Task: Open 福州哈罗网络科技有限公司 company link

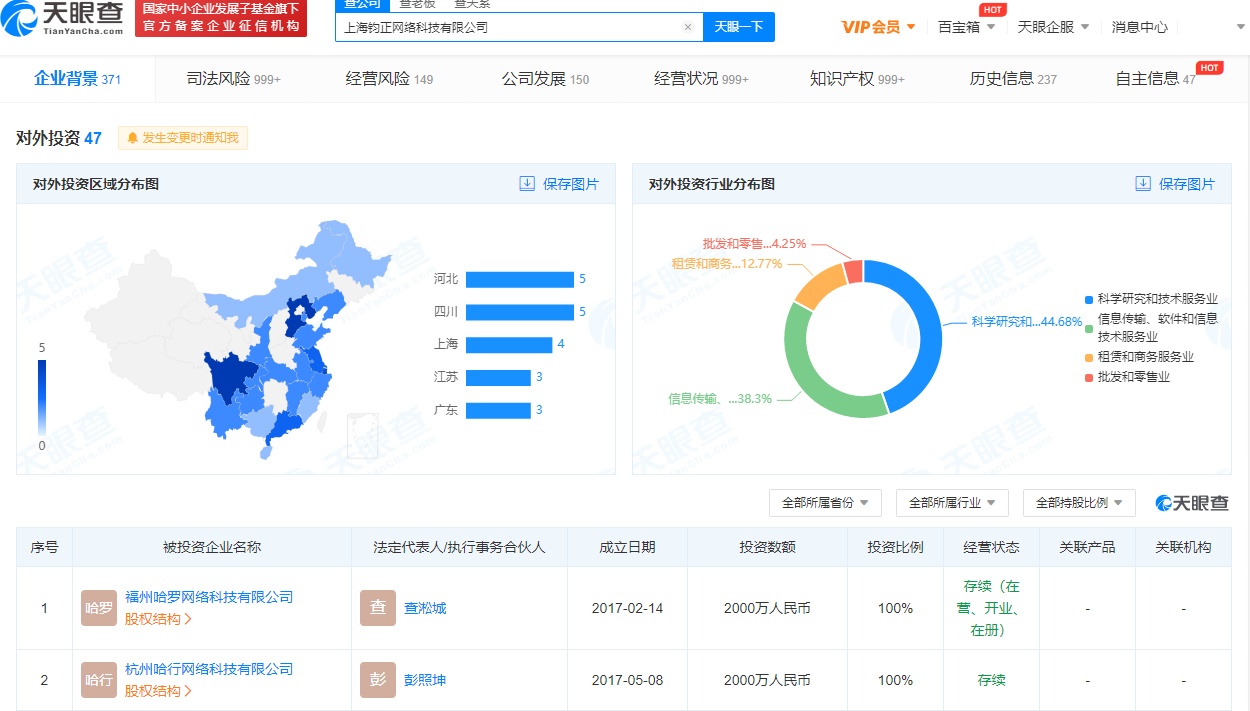Action: (209, 597)
